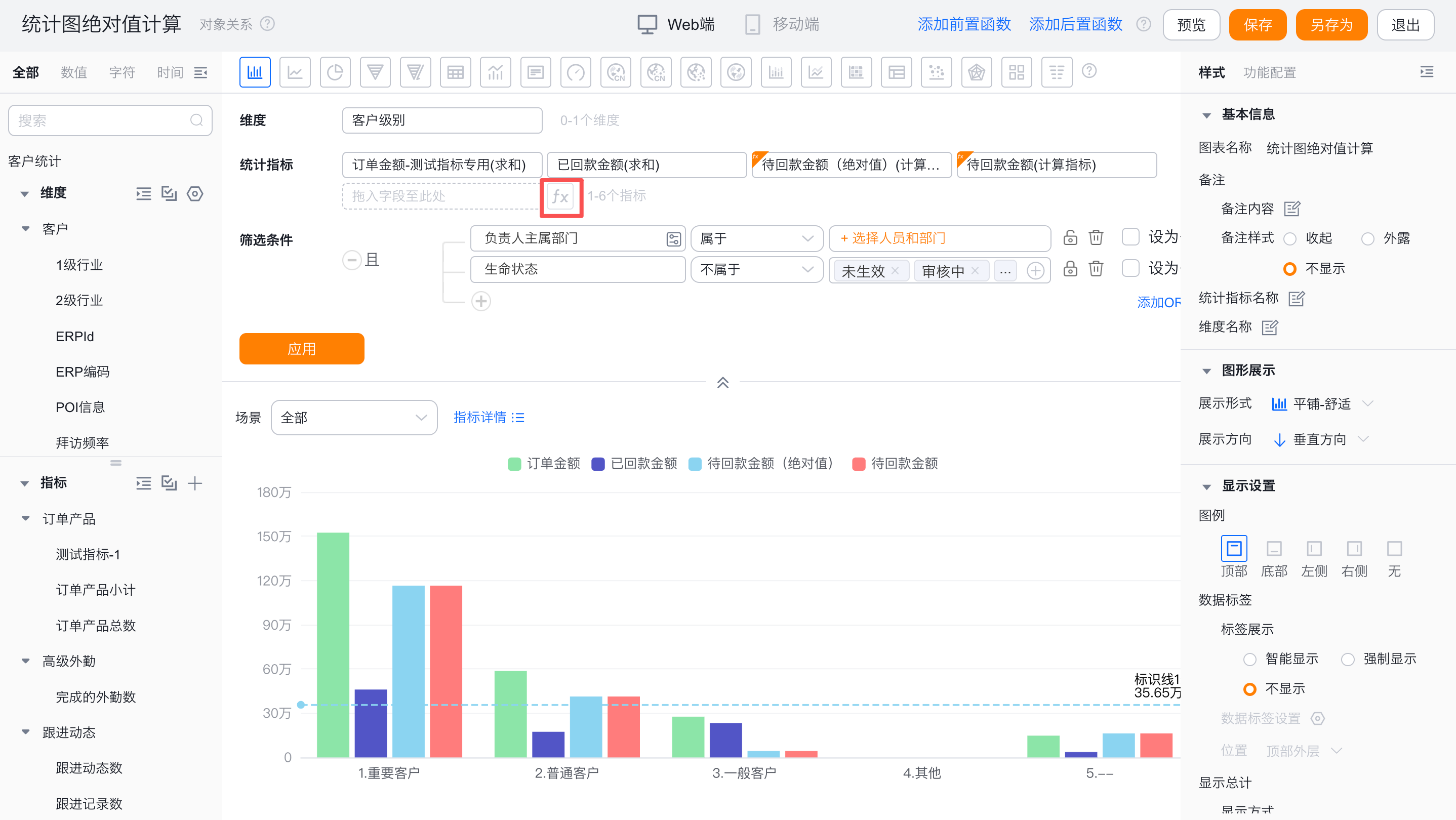
Task: Select the line chart type icon
Action: (x=295, y=72)
